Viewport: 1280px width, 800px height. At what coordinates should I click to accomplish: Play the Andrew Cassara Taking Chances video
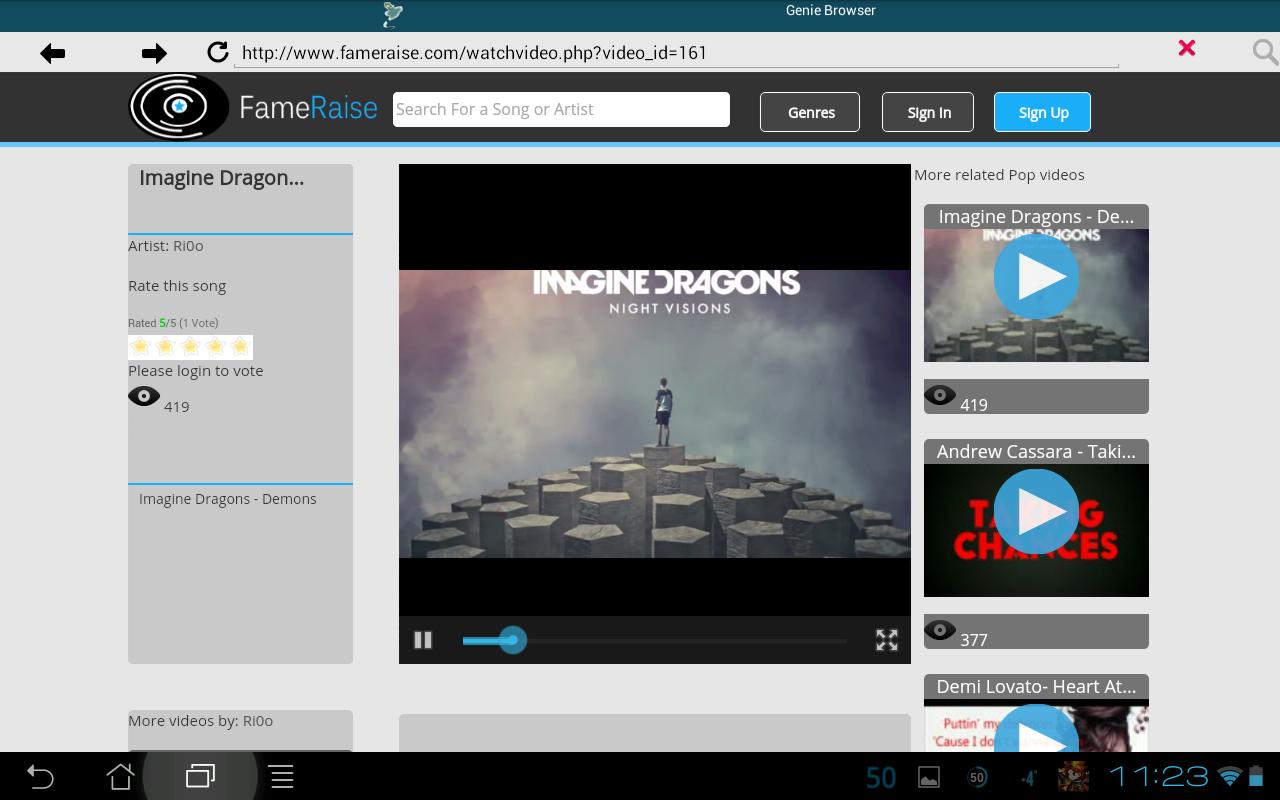point(1036,512)
